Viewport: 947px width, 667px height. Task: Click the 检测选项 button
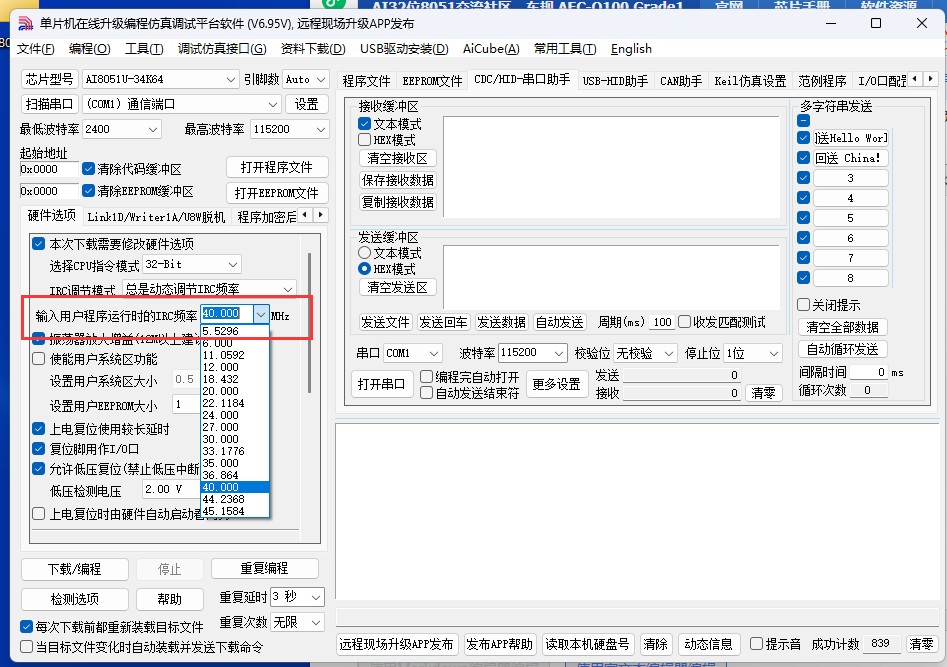tap(75, 599)
